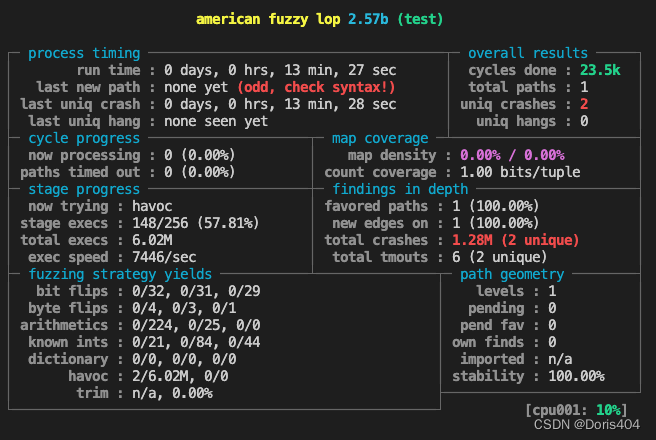656x440 pixels.
Task: Click imported value 'n/a'
Action: point(560,359)
